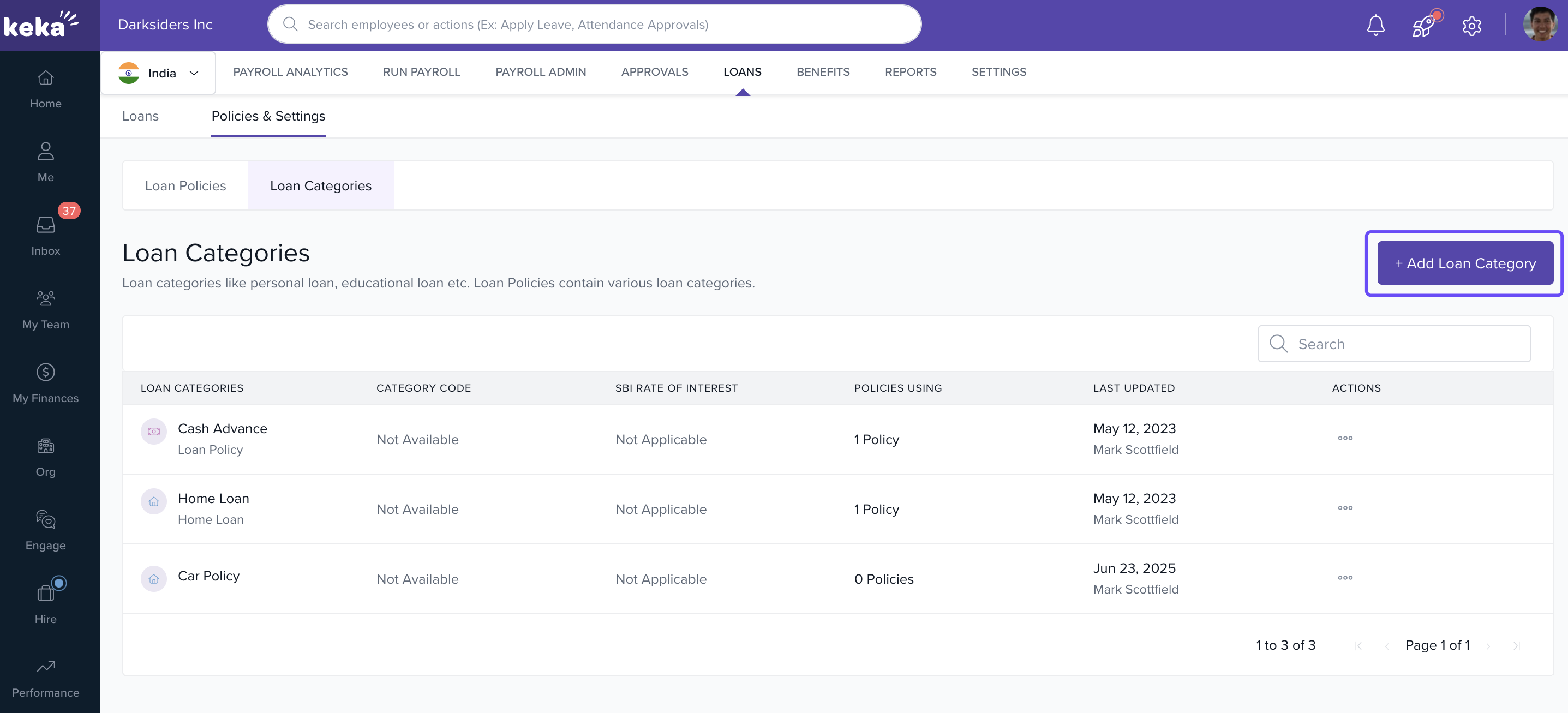
Task: Expand the India country dropdown
Action: 159,73
